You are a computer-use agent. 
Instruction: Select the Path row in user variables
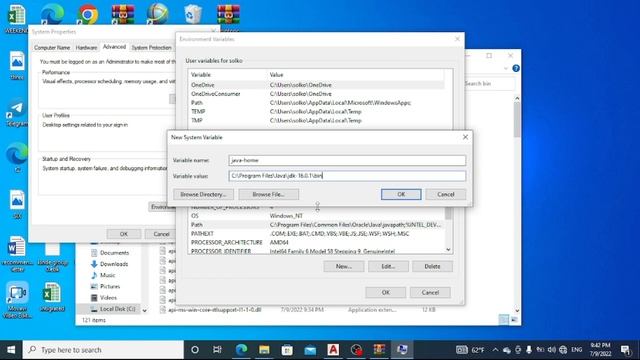point(316,103)
